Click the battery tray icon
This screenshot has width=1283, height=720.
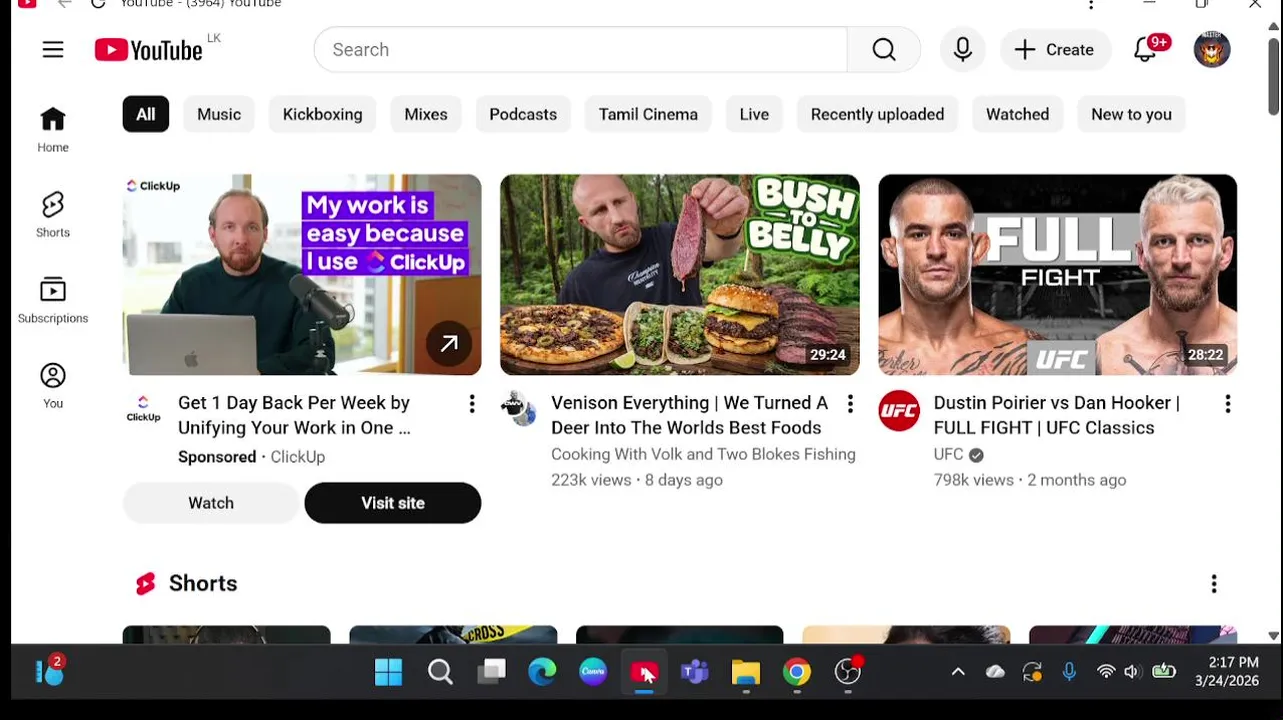1164,672
